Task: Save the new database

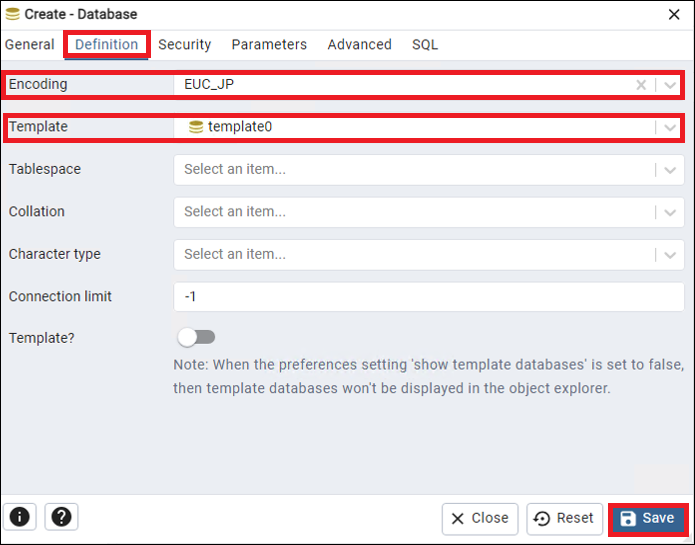Action: [x=648, y=518]
